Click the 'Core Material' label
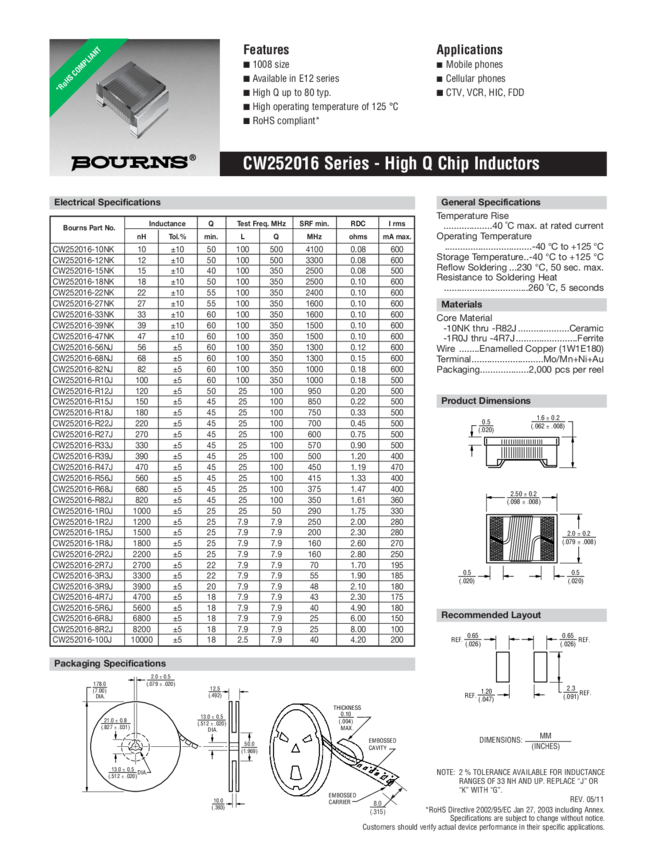Screen dimensions: 645x850 pos(465,318)
